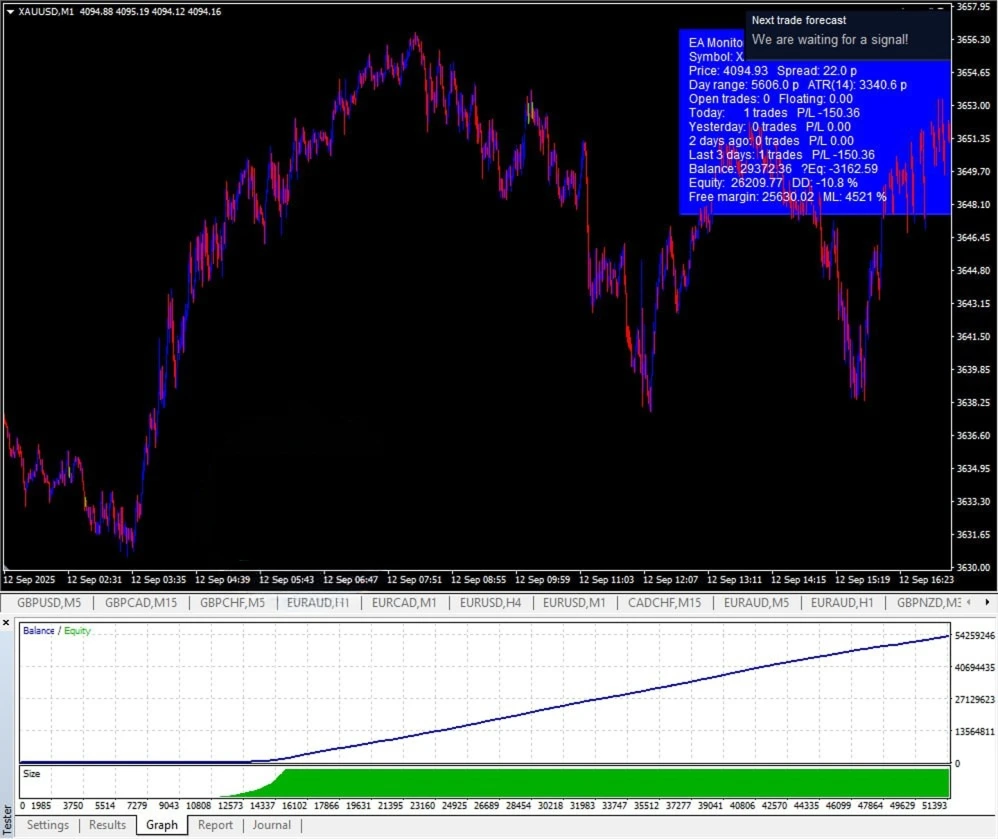Select the CADCHF,M15 chart tab

[x=662, y=603]
